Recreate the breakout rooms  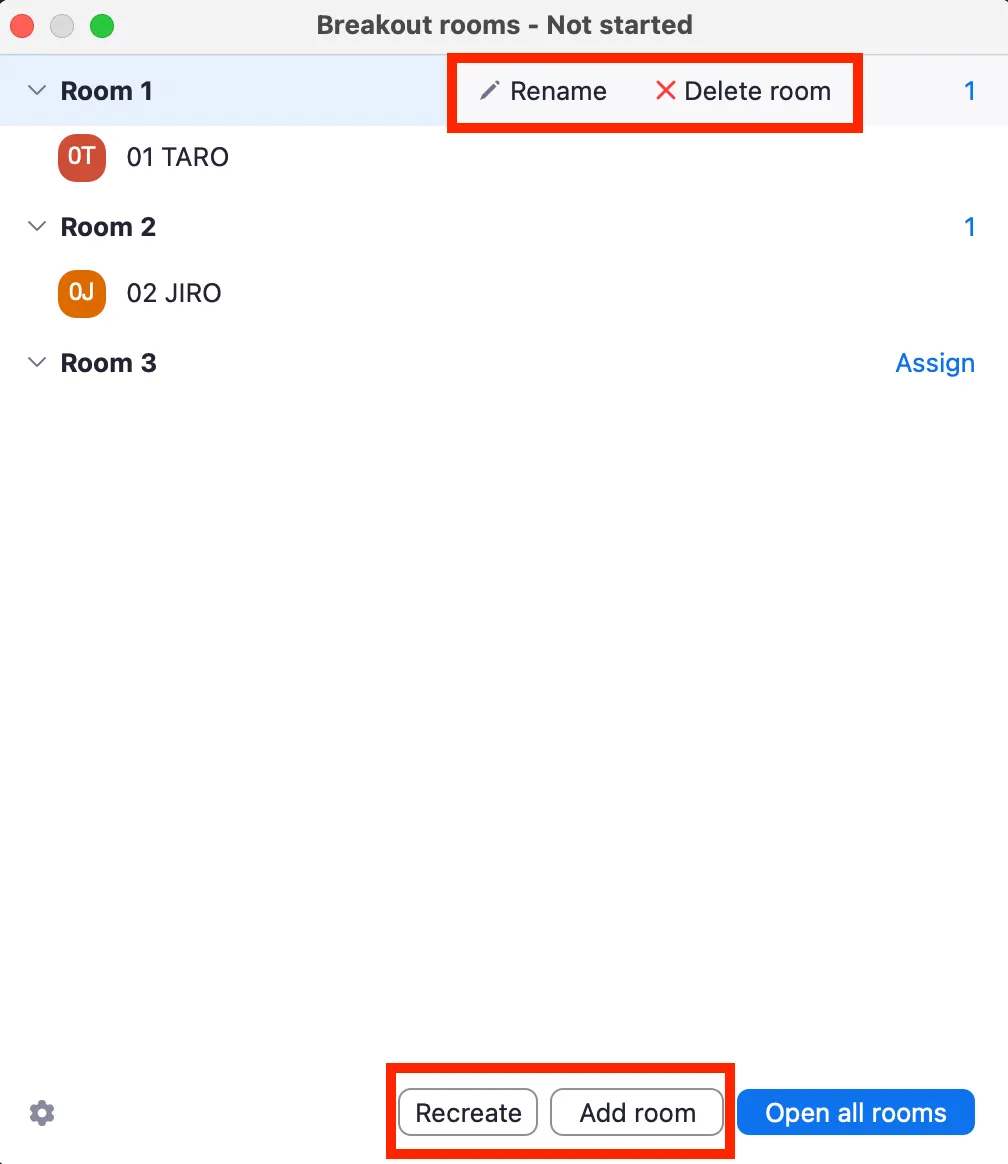[x=468, y=1112]
